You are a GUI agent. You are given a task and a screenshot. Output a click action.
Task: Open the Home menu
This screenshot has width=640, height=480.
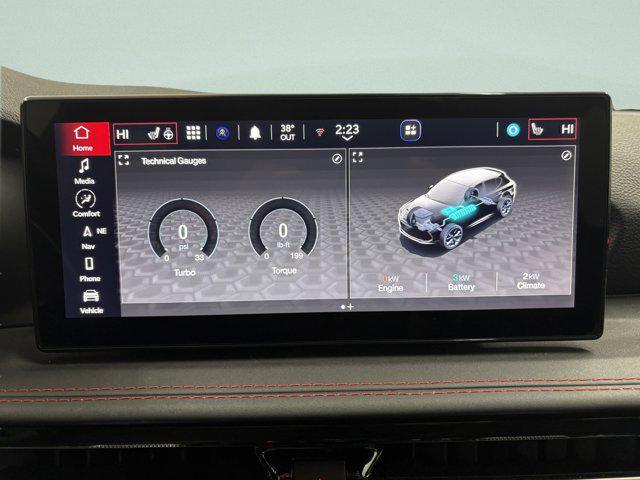point(82,139)
